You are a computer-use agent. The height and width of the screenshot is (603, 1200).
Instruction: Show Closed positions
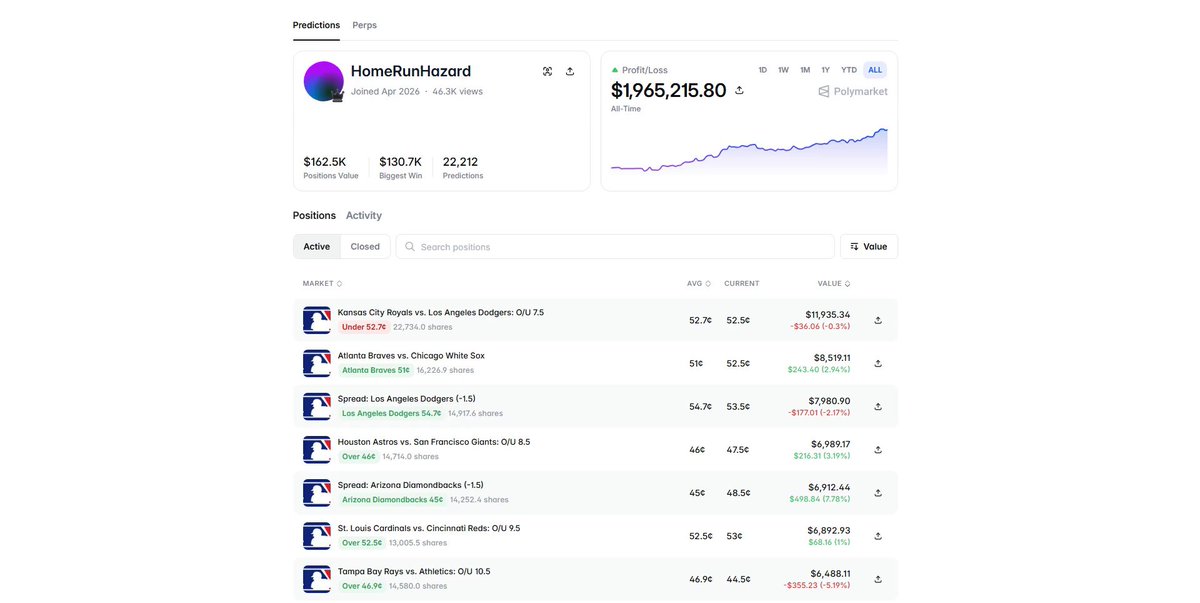(365, 246)
